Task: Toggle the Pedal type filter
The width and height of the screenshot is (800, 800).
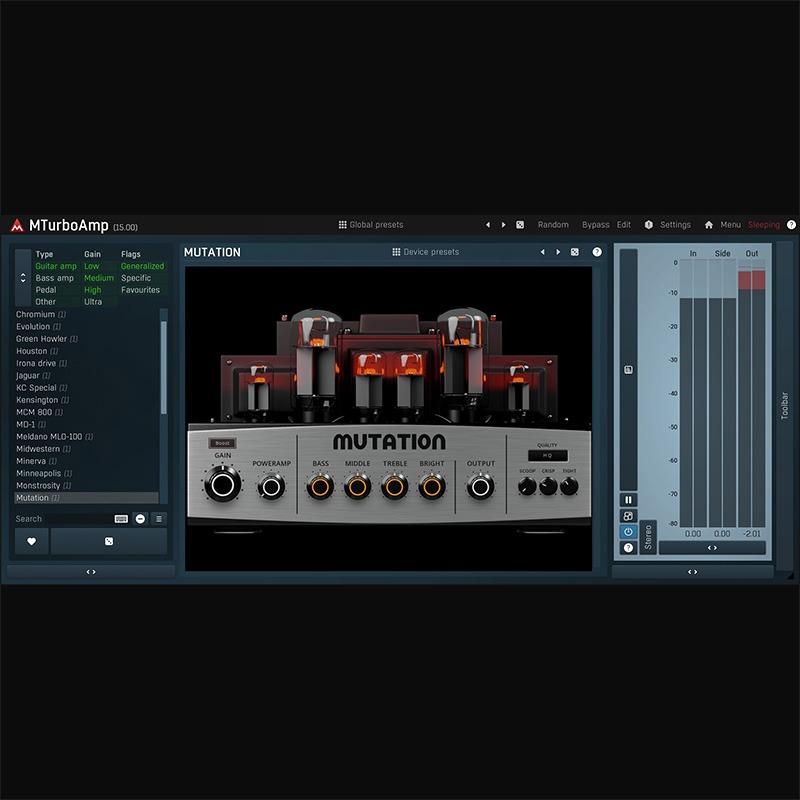Action: (46, 289)
